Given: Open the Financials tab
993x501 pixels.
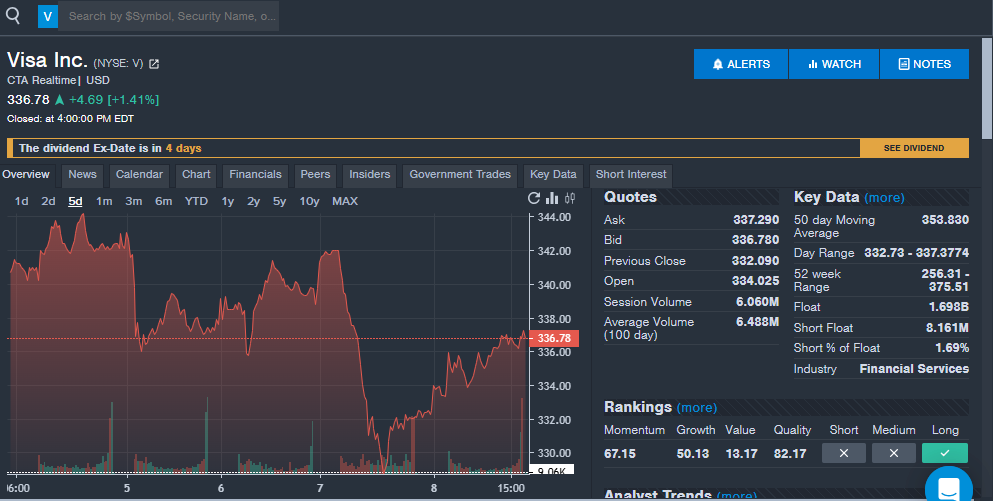Looking at the screenshot, I should click(x=255, y=175).
